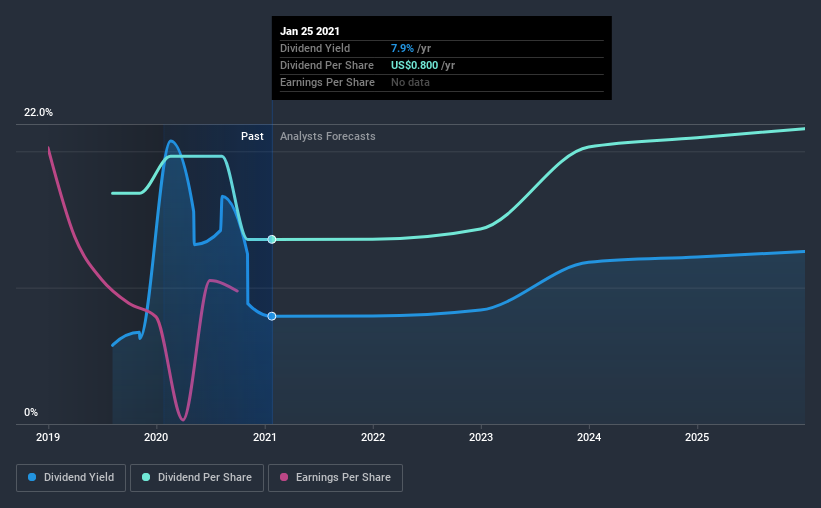
Task: Click the 2021 x-axis year label
Action: (x=264, y=437)
